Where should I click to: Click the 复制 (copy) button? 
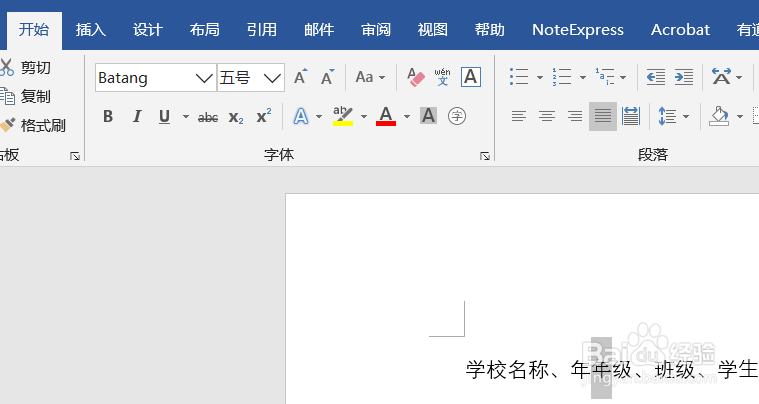(25, 96)
